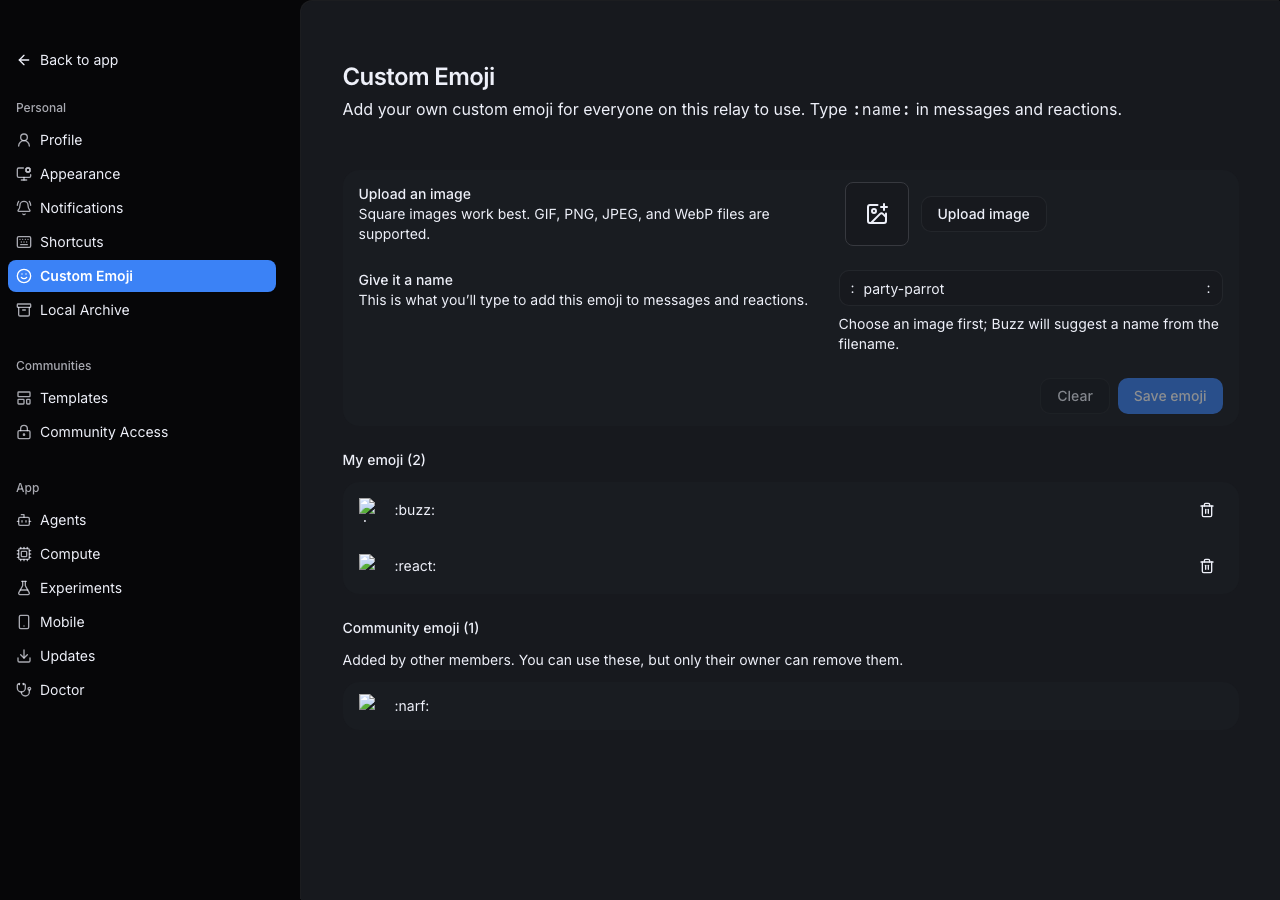Click the :narf: emoji name text

[x=411, y=706]
